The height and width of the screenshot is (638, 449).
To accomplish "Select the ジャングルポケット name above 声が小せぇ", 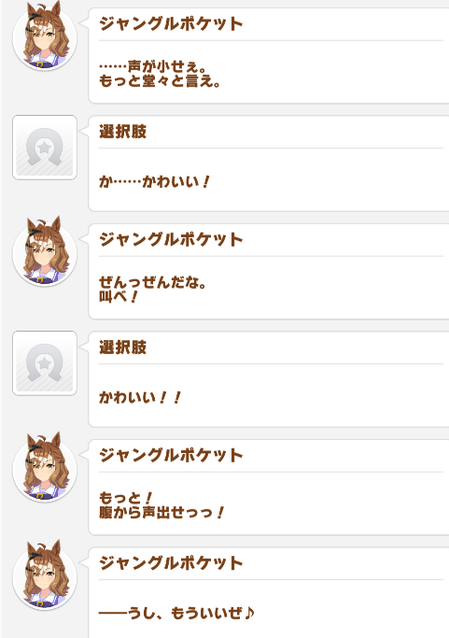I will (x=171, y=24).
